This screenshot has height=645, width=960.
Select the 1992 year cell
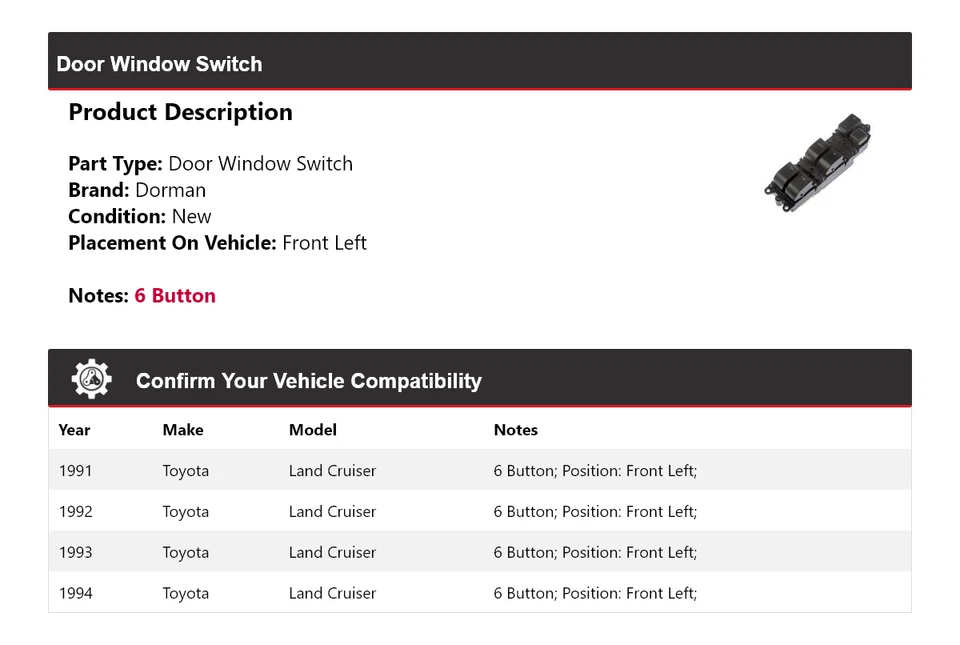(75, 512)
